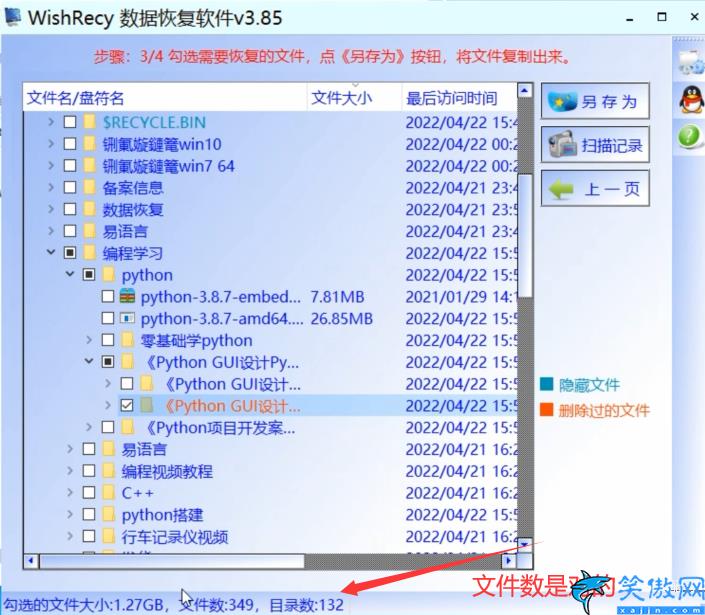Tick the checkbox for 备案信息

click(70, 187)
